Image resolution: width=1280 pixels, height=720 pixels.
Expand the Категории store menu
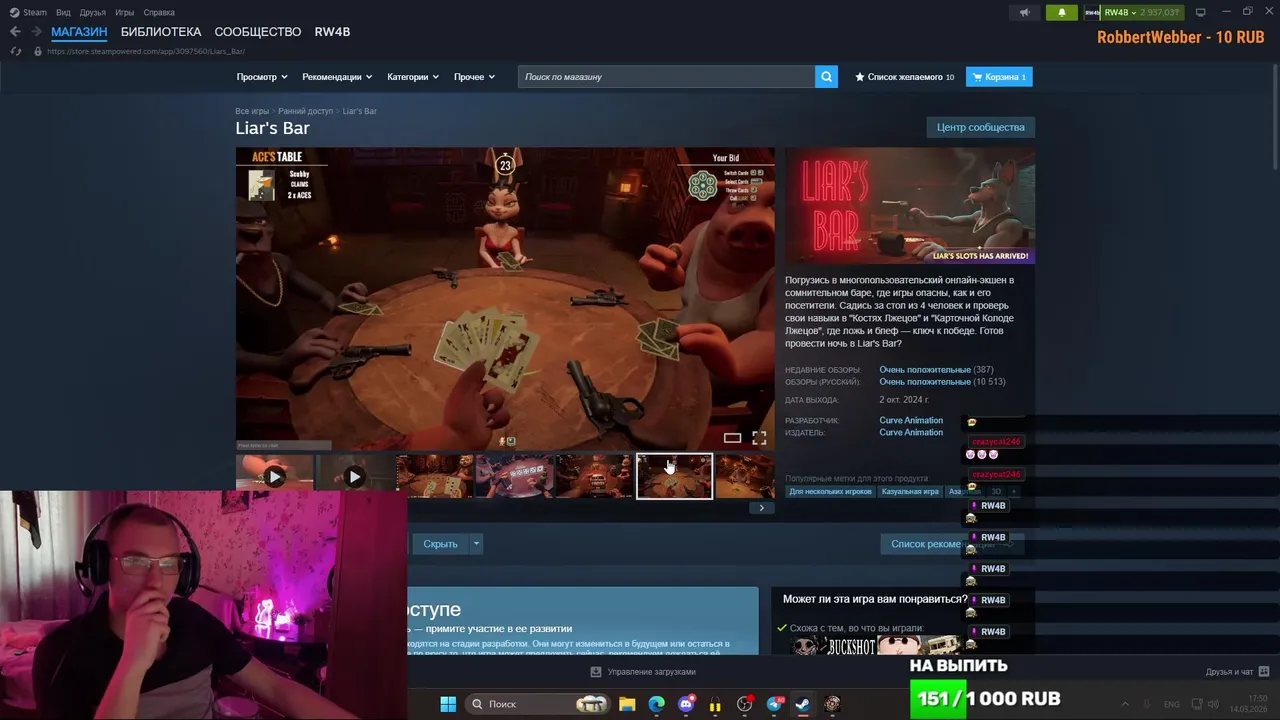[413, 77]
